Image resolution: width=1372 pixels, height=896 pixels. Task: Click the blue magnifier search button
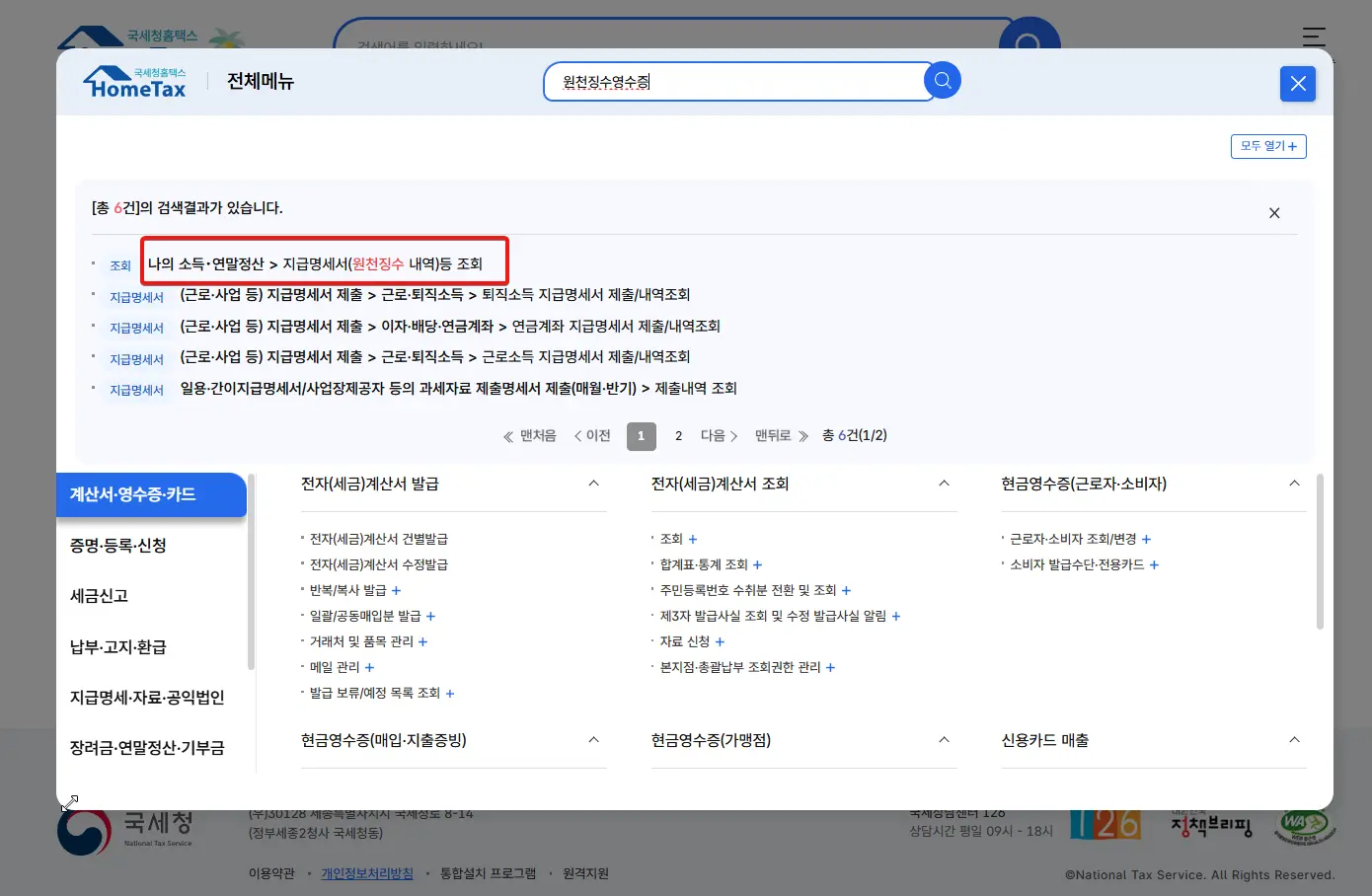(943, 81)
